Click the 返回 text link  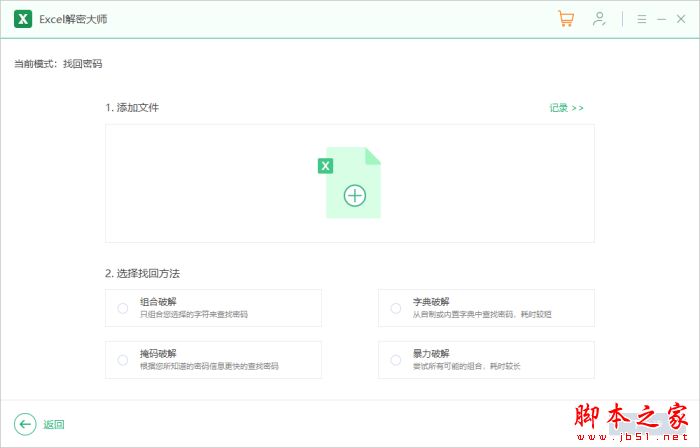54,424
